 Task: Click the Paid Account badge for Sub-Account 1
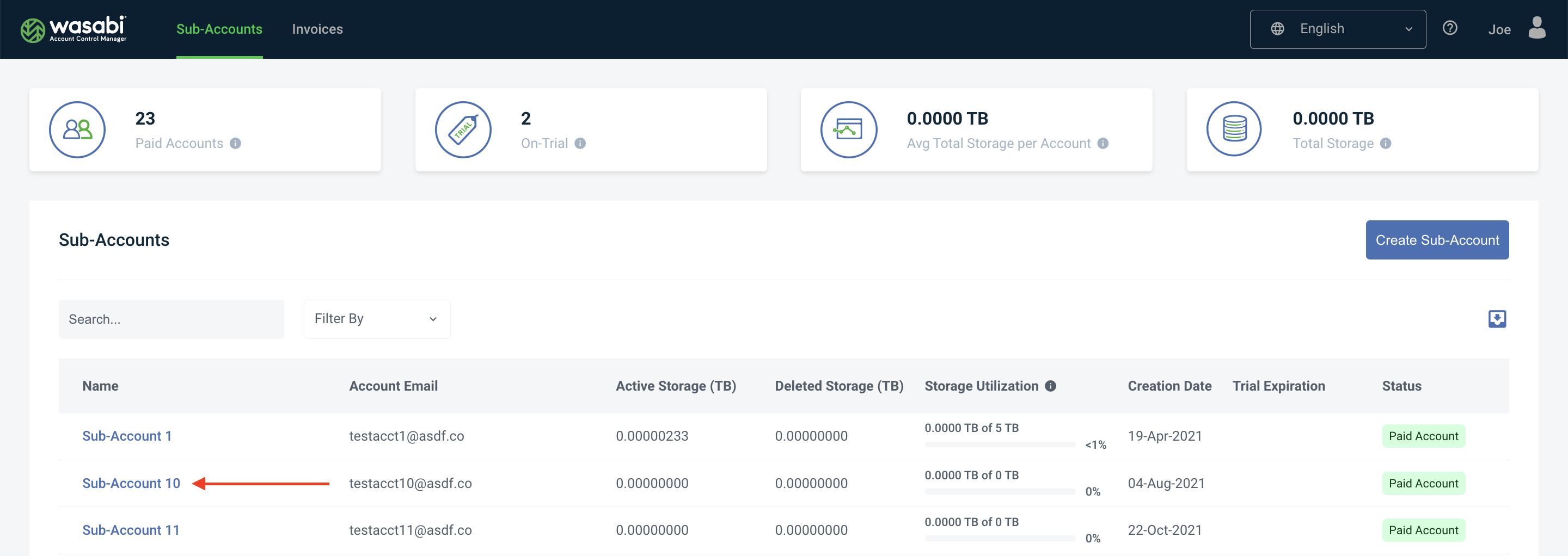(x=1423, y=436)
